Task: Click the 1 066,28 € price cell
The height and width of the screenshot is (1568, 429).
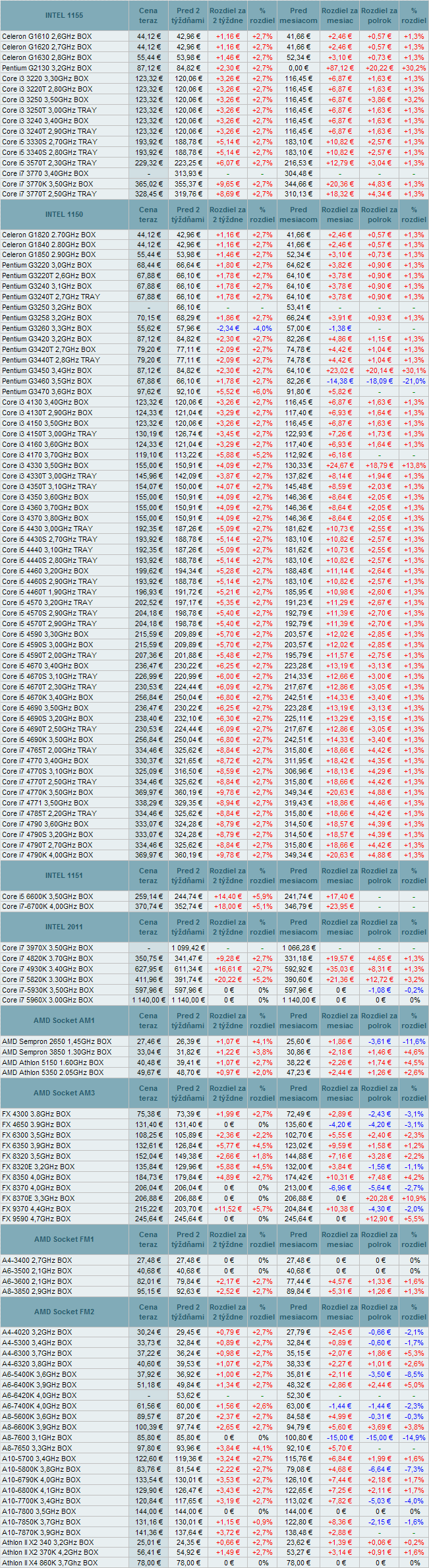Action: pyautogui.click(x=299, y=948)
